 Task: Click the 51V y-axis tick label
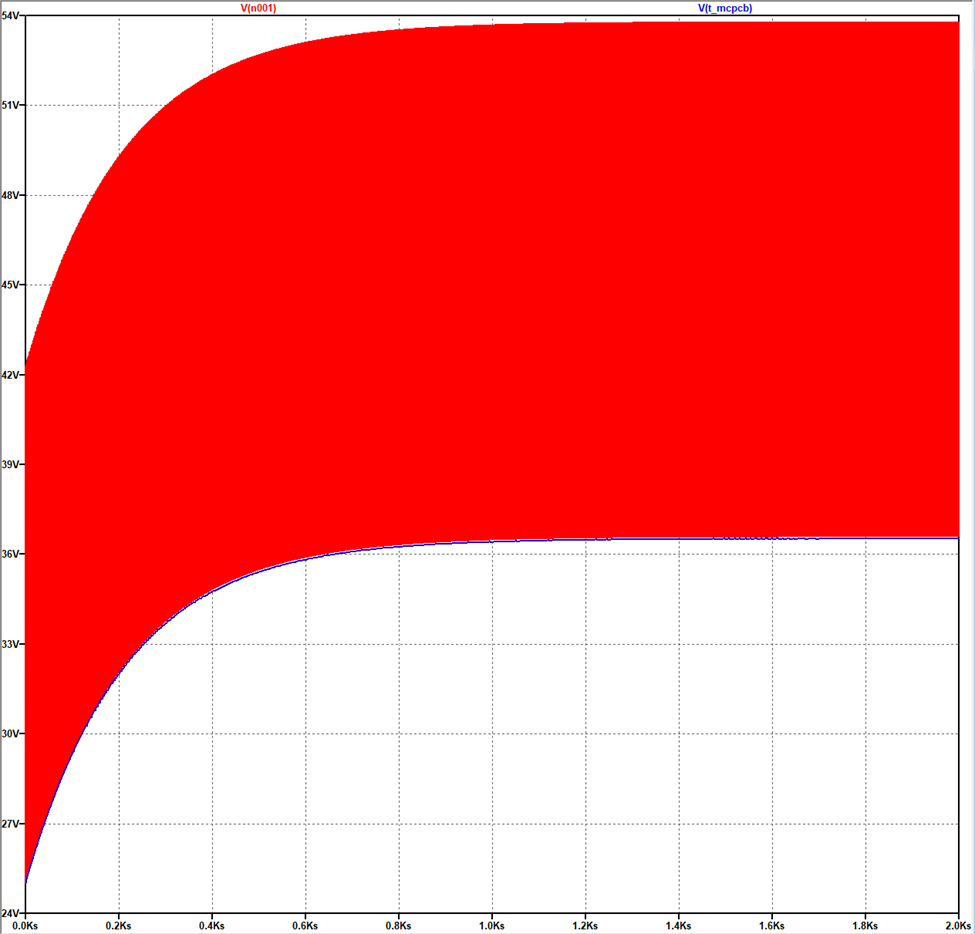click(x=12, y=105)
